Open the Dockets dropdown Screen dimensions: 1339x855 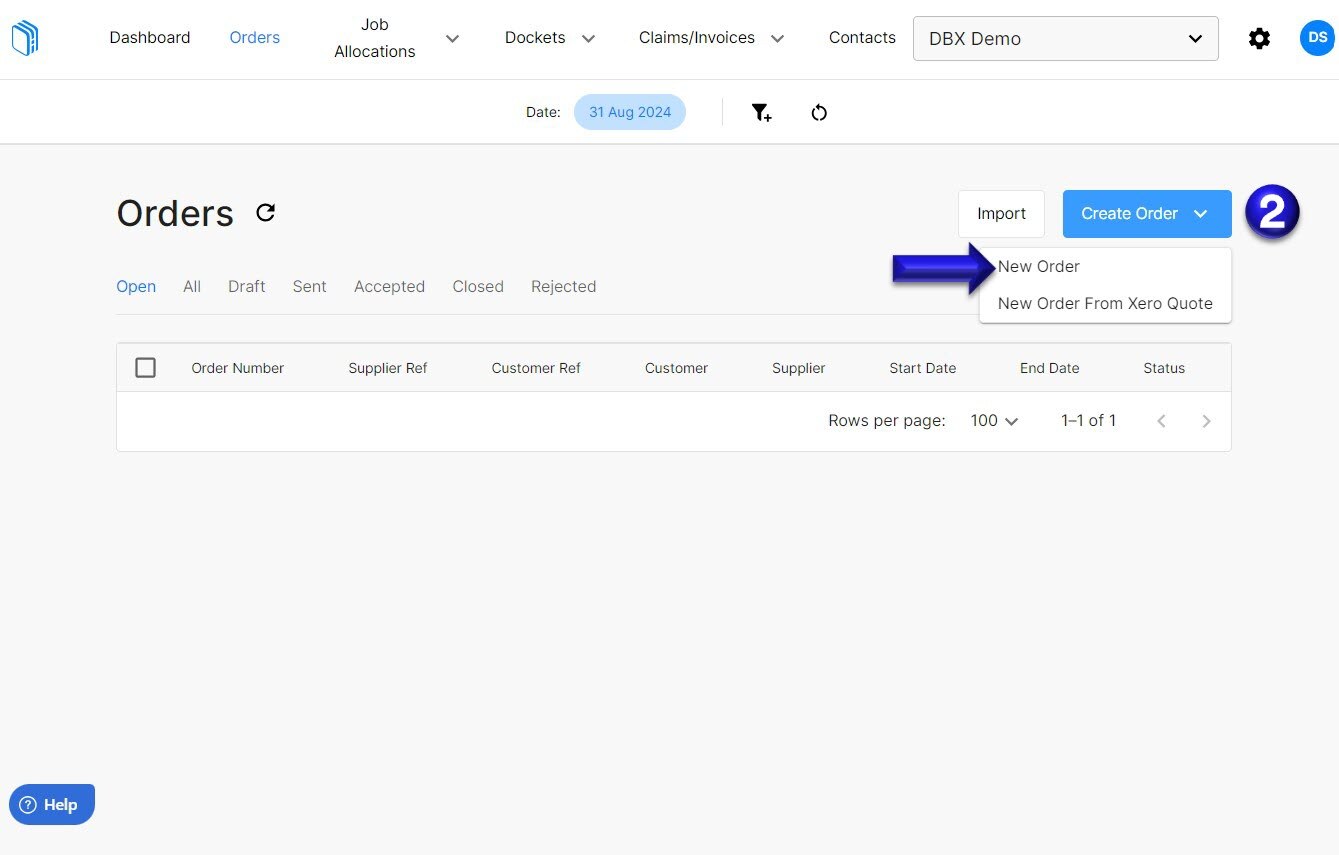(548, 38)
